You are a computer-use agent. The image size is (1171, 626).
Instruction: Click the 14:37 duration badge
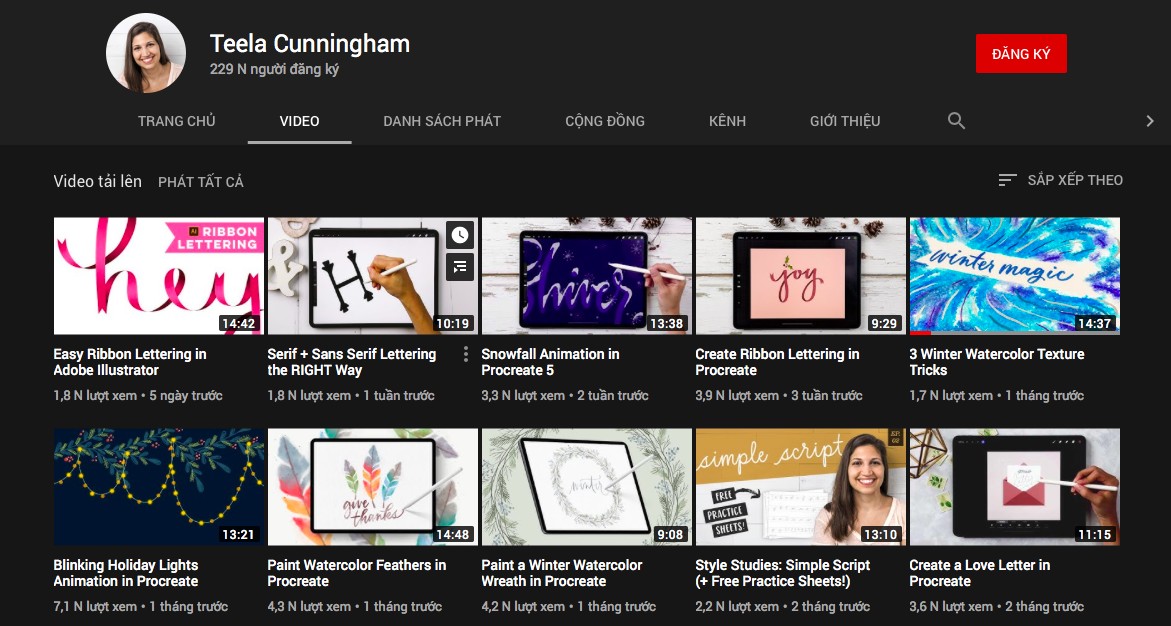pyautogui.click(x=1095, y=323)
